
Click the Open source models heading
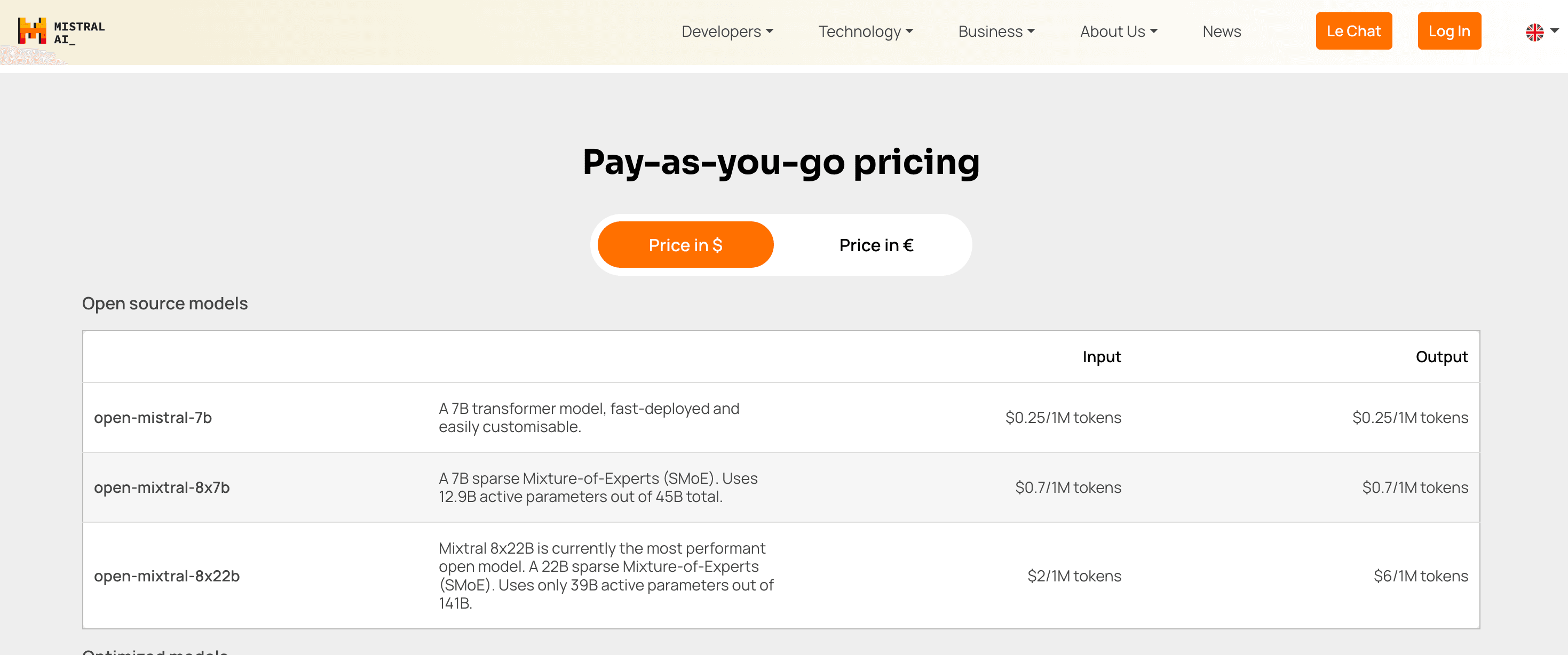coord(165,303)
